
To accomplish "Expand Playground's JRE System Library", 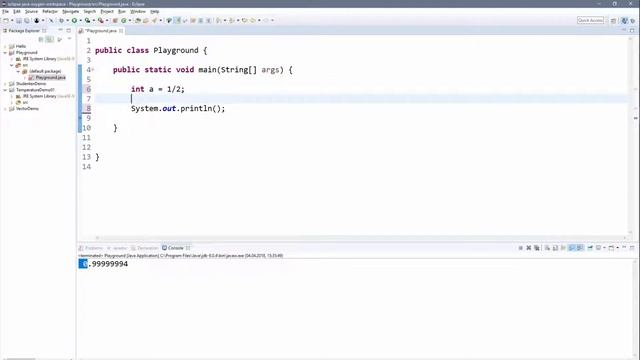I will [x=12, y=59].
